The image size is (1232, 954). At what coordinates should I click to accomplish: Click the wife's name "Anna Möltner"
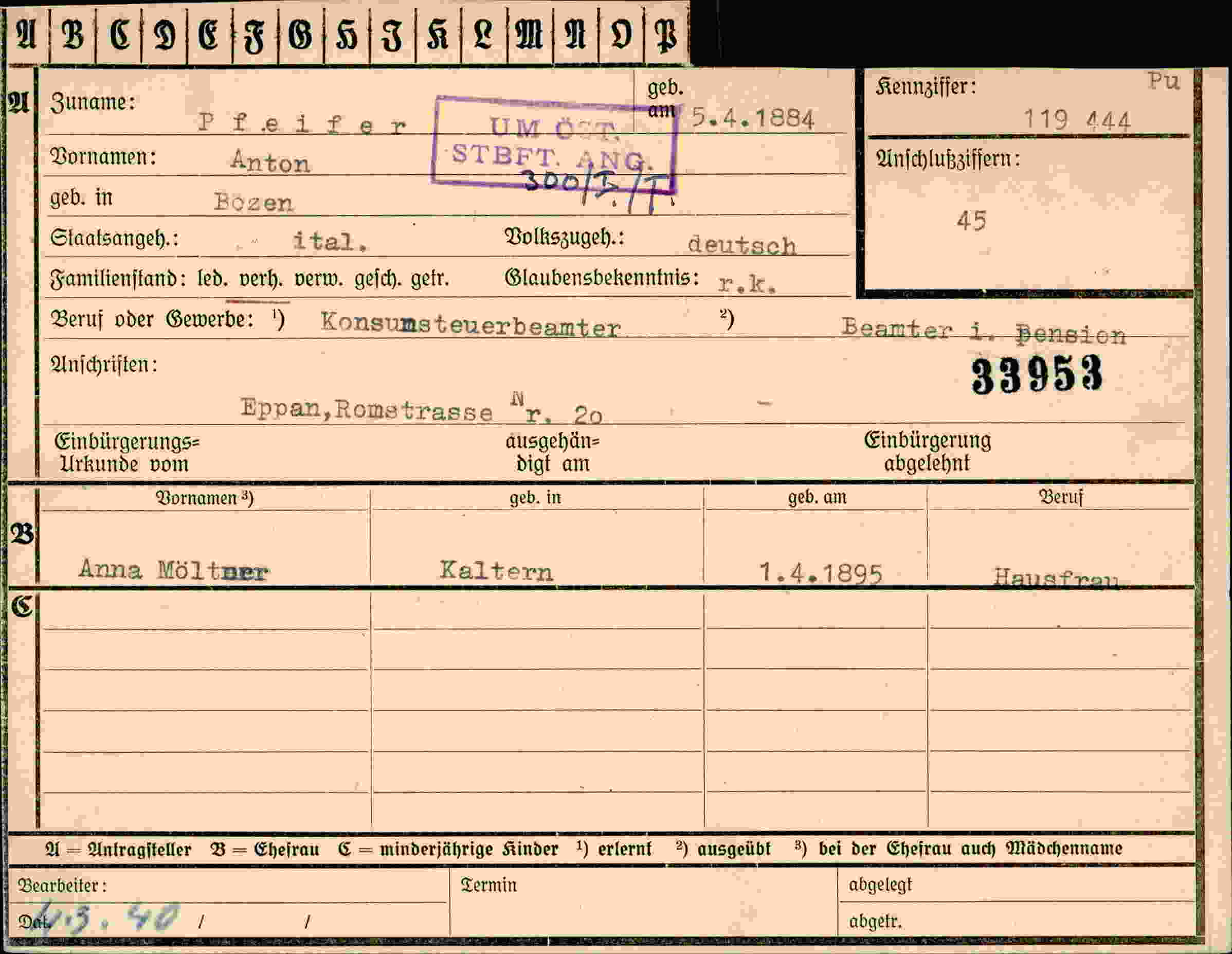[174, 570]
